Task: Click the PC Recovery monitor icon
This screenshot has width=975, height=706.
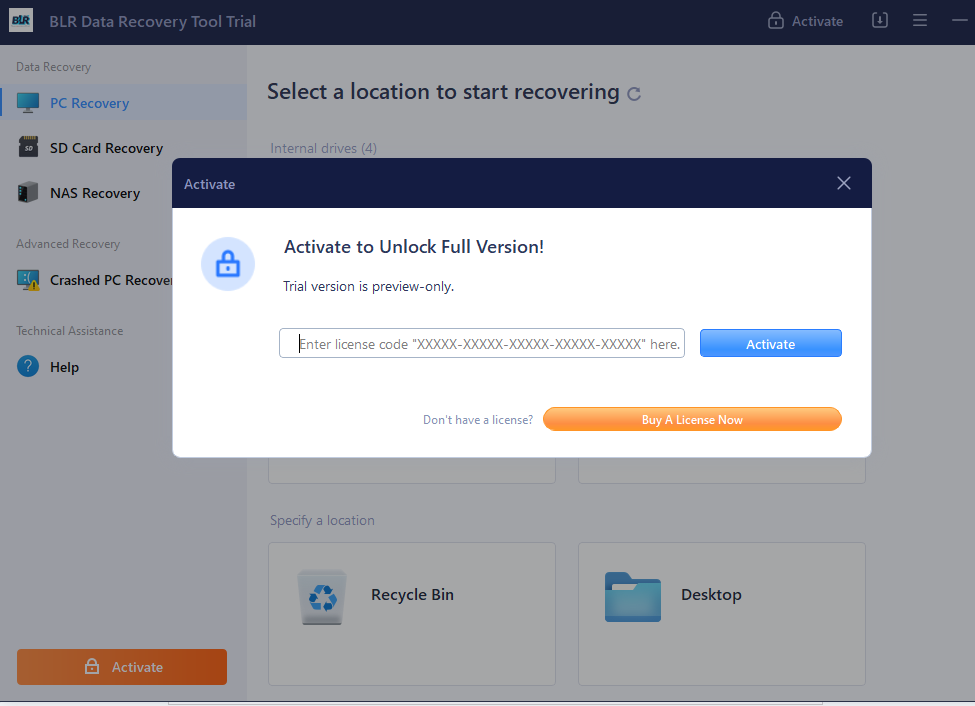Action: [x=28, y=103]
